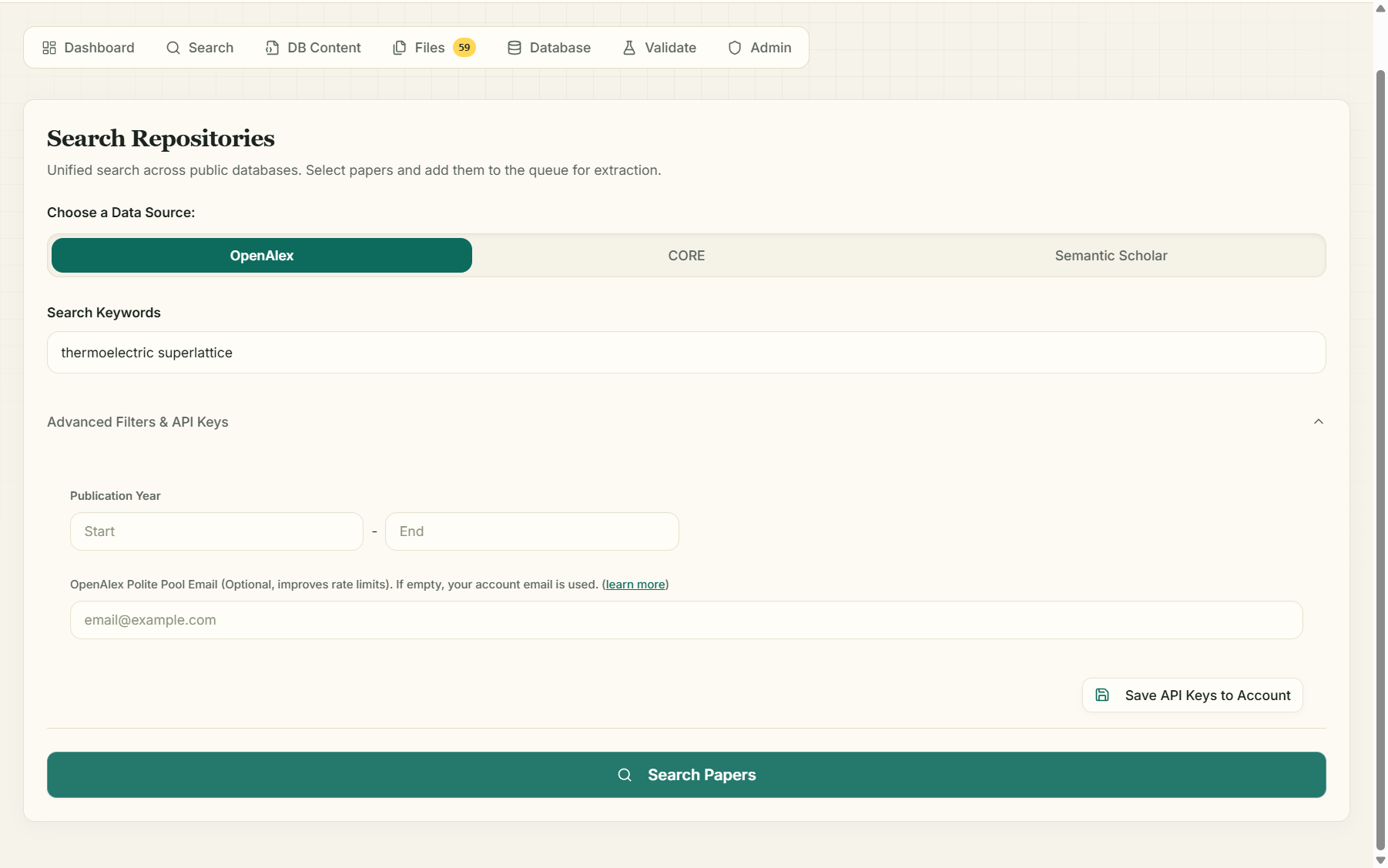1388x868 pixels.
Task: Open the Files tab
Action: (x=434, y=48)
